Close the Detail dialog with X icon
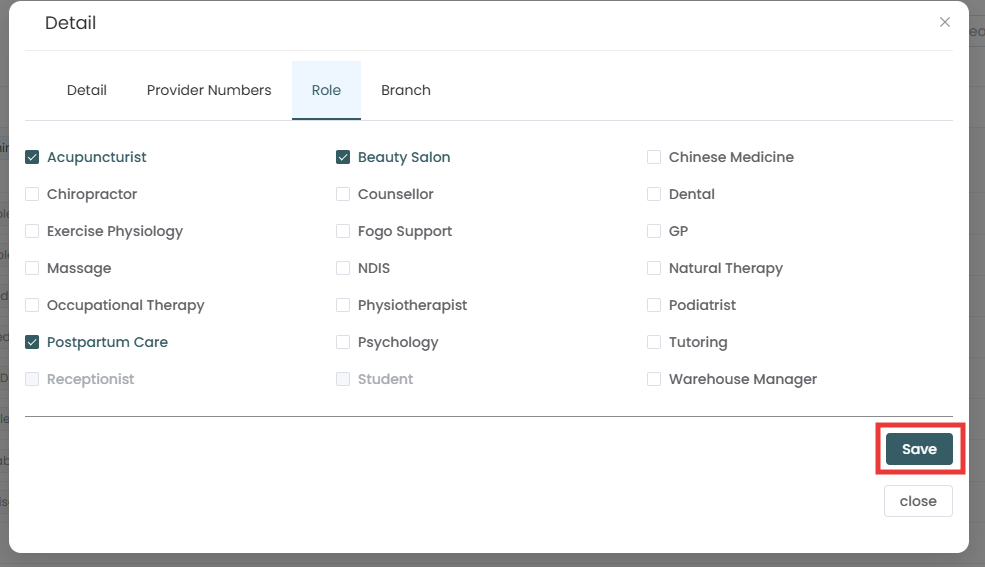The width and height of the screenshot is (985, 567). [x=944, y=22]
